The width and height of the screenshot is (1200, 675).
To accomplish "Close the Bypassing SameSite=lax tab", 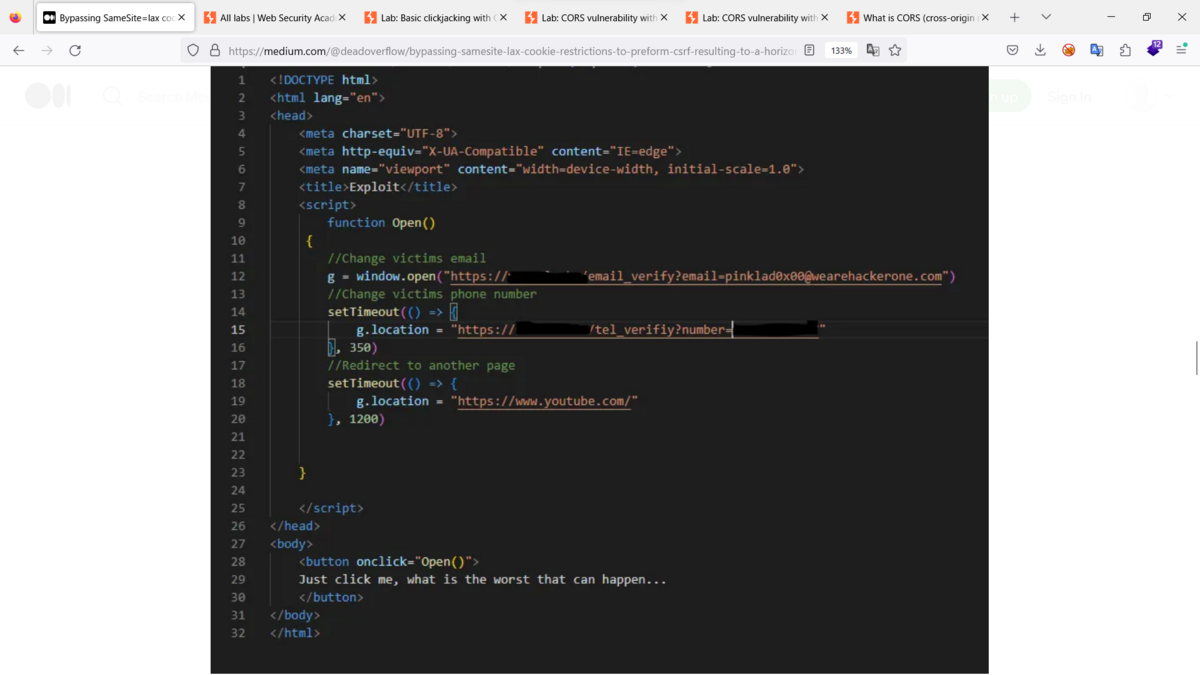I will (x=181, y=18).
